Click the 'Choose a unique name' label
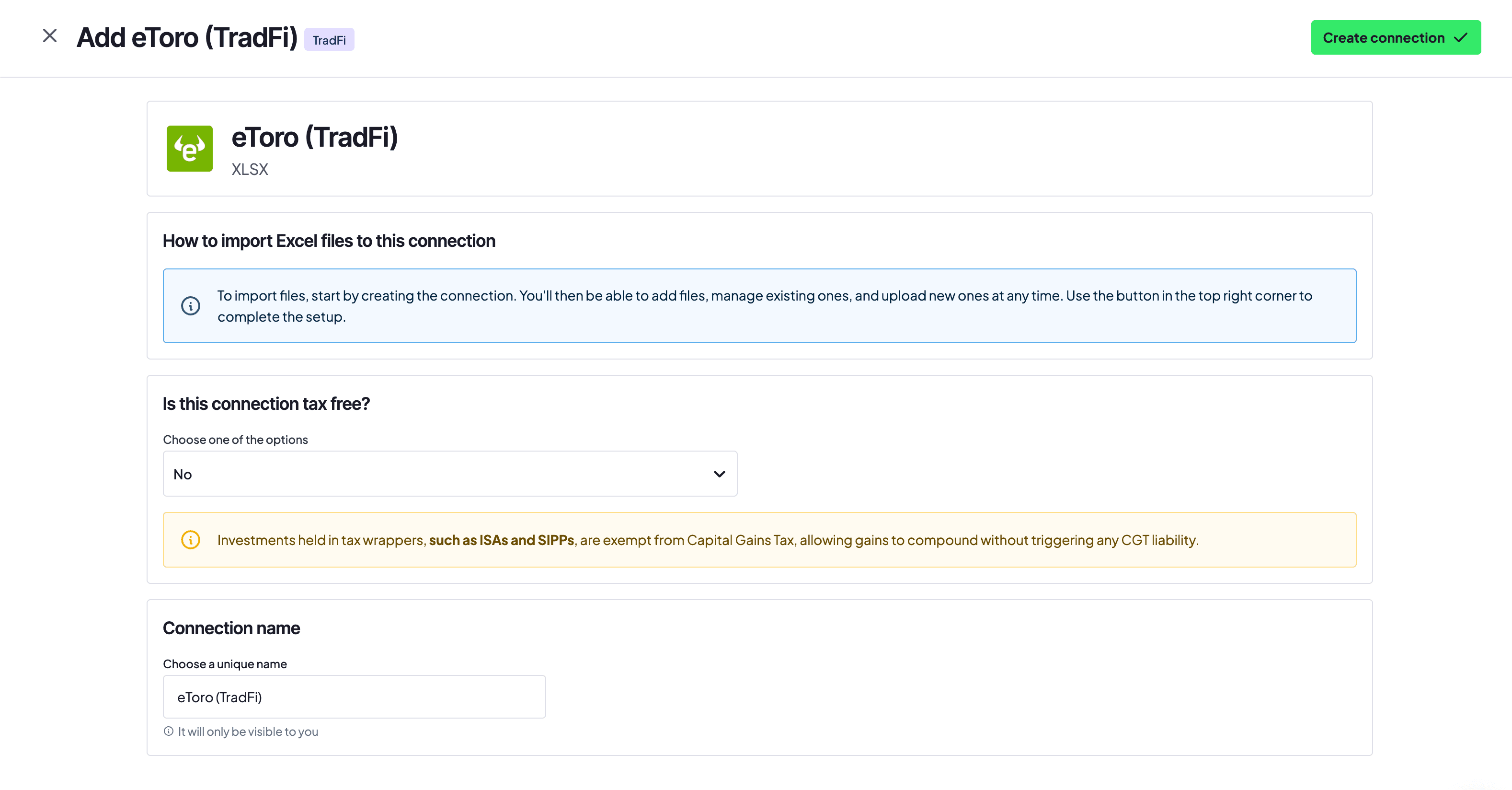The width and height of the screenshot is (1512, 790). 225,664
